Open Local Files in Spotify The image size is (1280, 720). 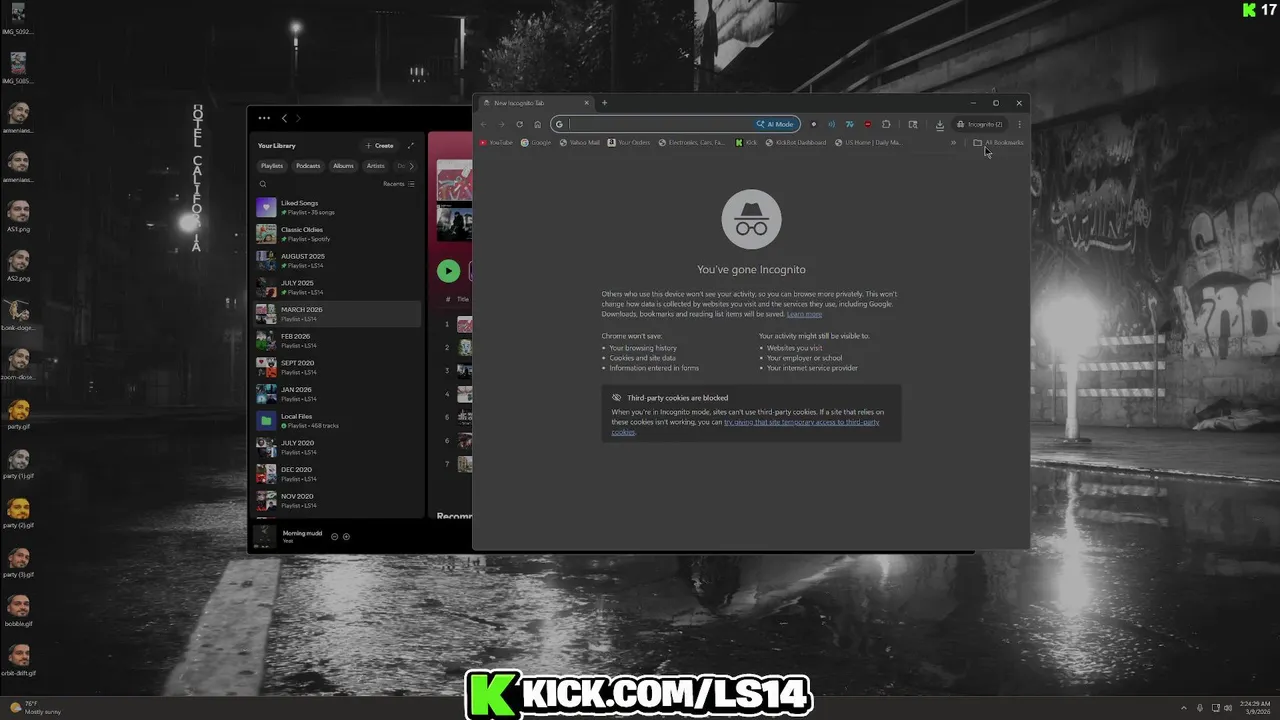pos(338,420)
